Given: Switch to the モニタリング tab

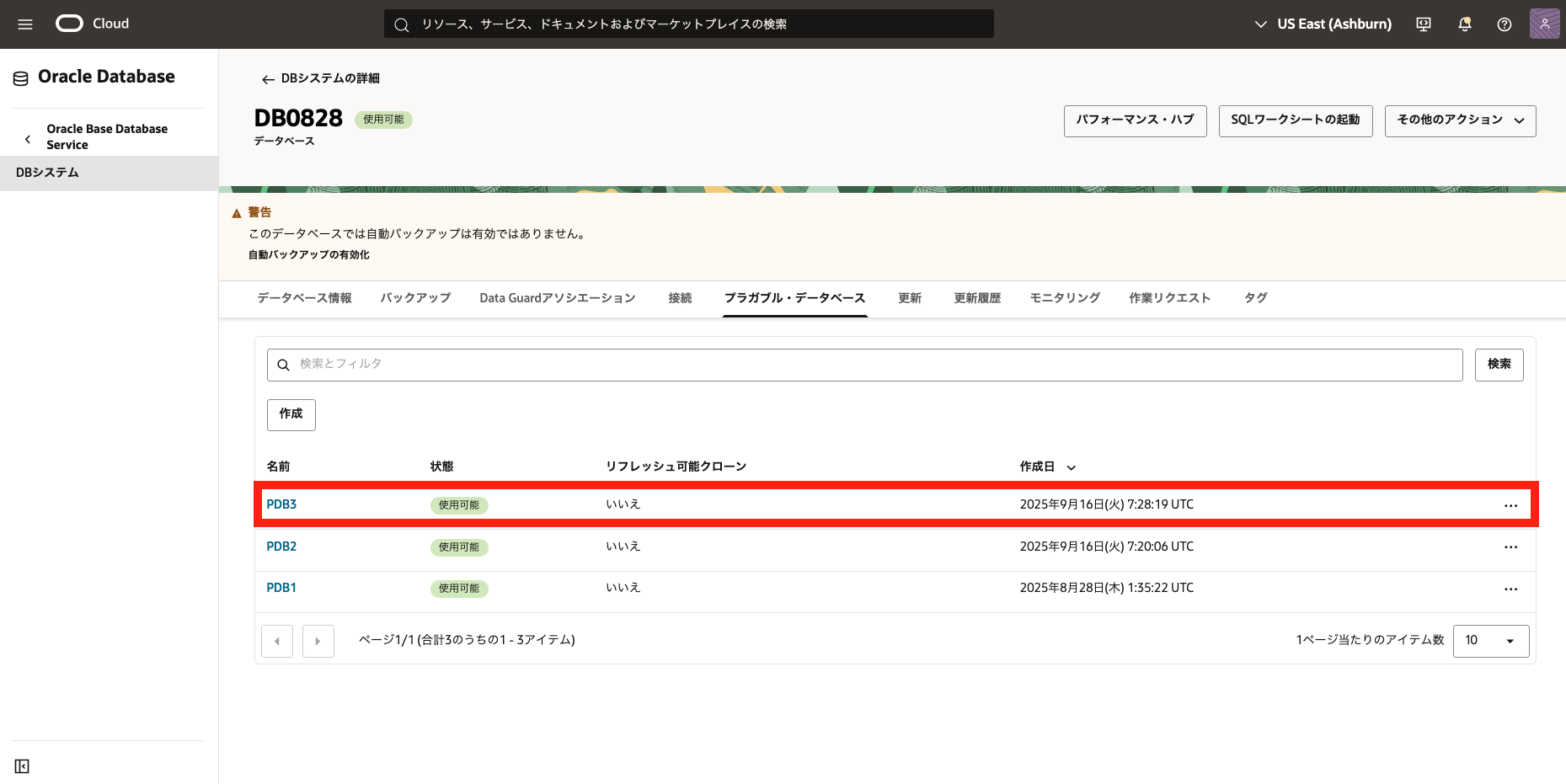Looking at the screenshot, I should (x=1065, y=298).
